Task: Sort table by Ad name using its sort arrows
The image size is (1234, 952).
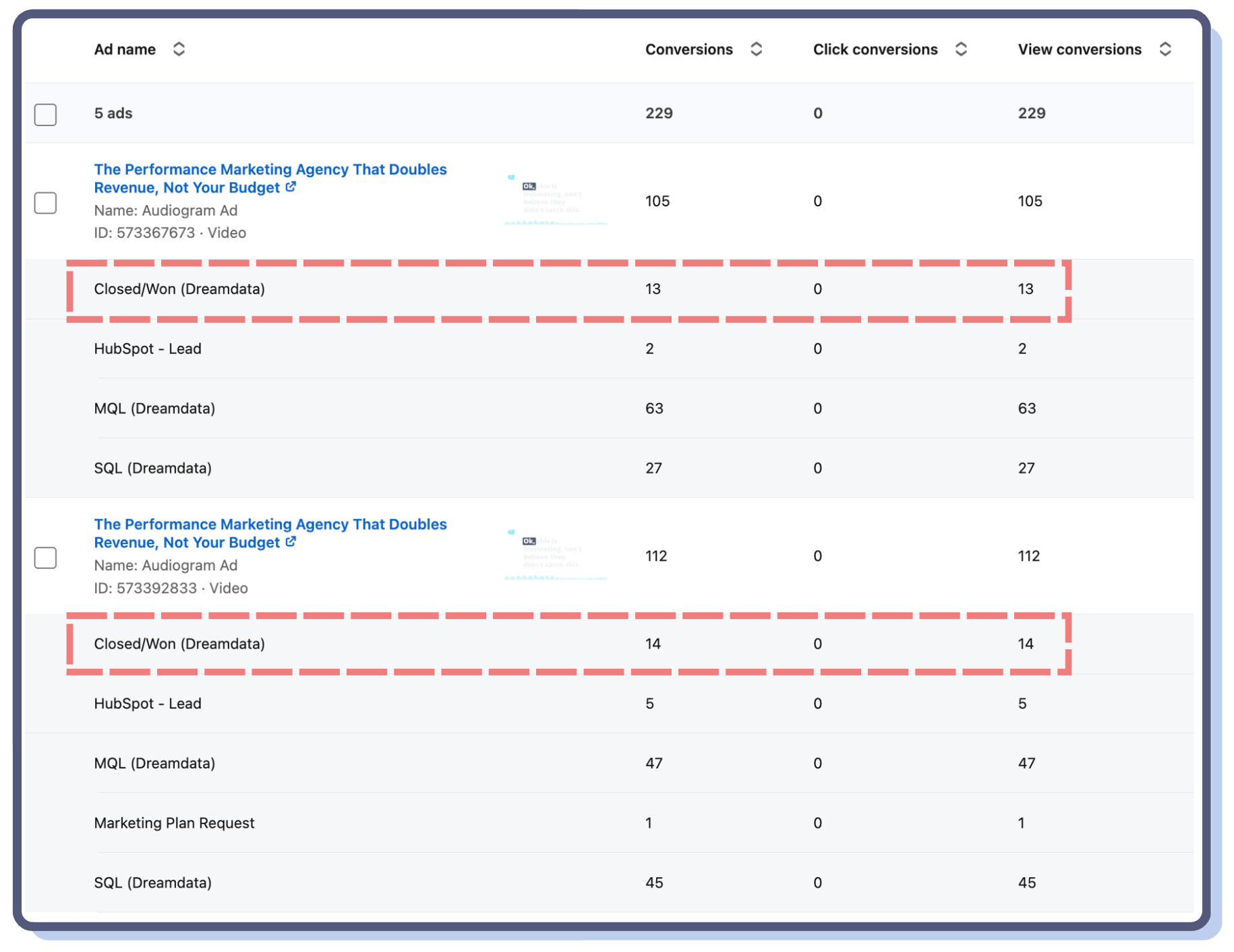Action: pyautogui.click(x=179, y=49)
